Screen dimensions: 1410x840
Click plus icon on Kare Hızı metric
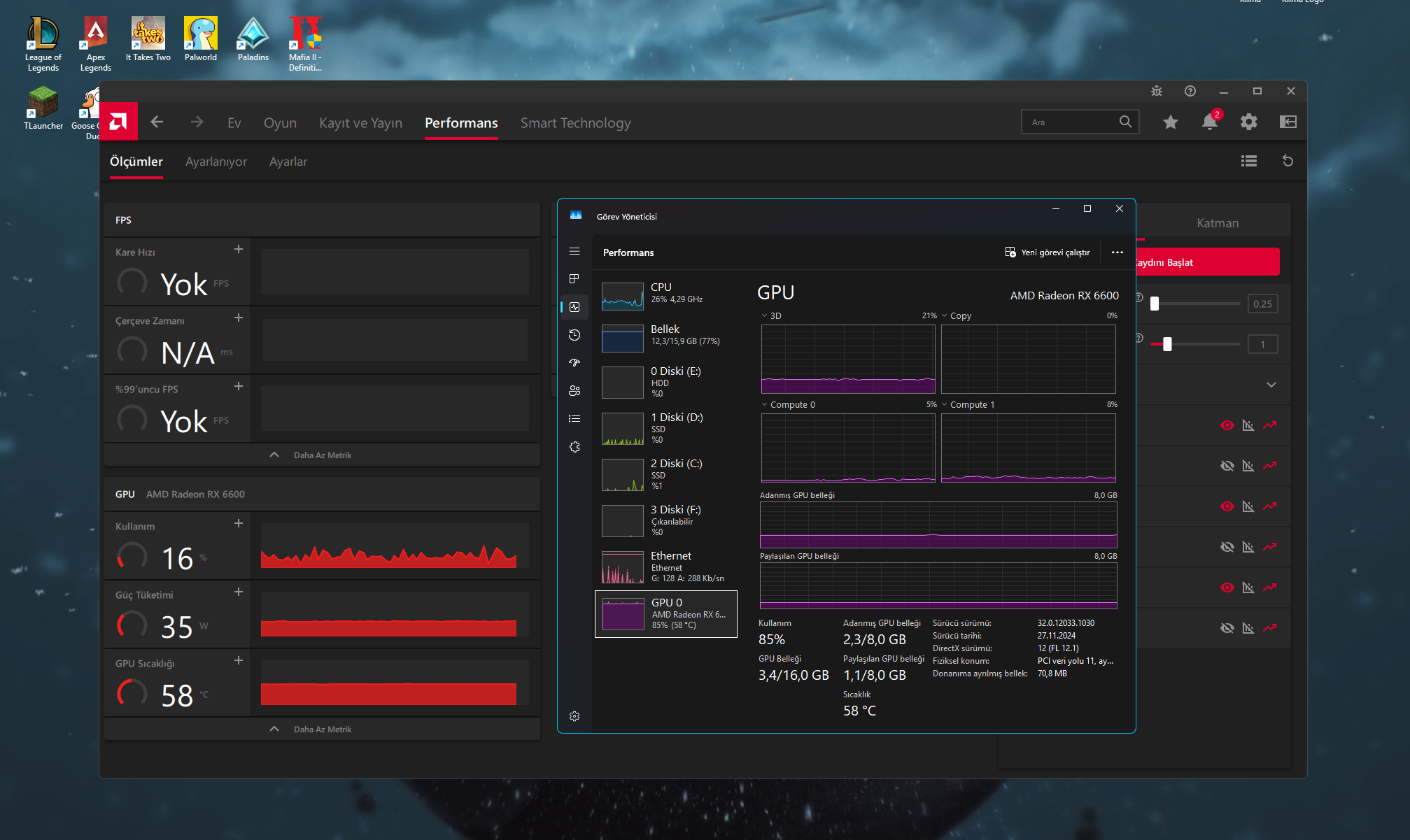[239, 249]
